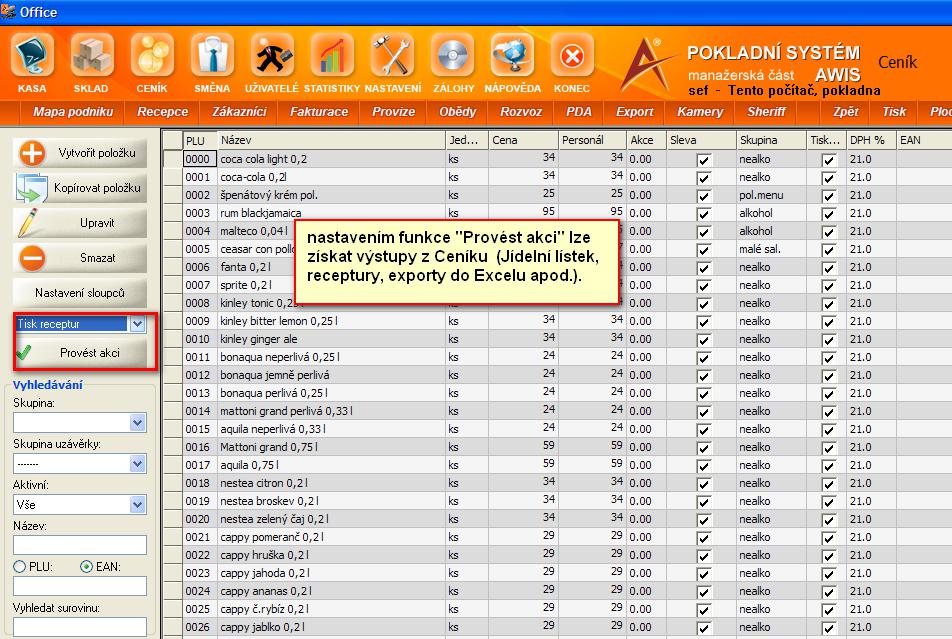
Task: Toggle Tisk checkbox for rum blackjamaica row
Action: click(829, 214)
